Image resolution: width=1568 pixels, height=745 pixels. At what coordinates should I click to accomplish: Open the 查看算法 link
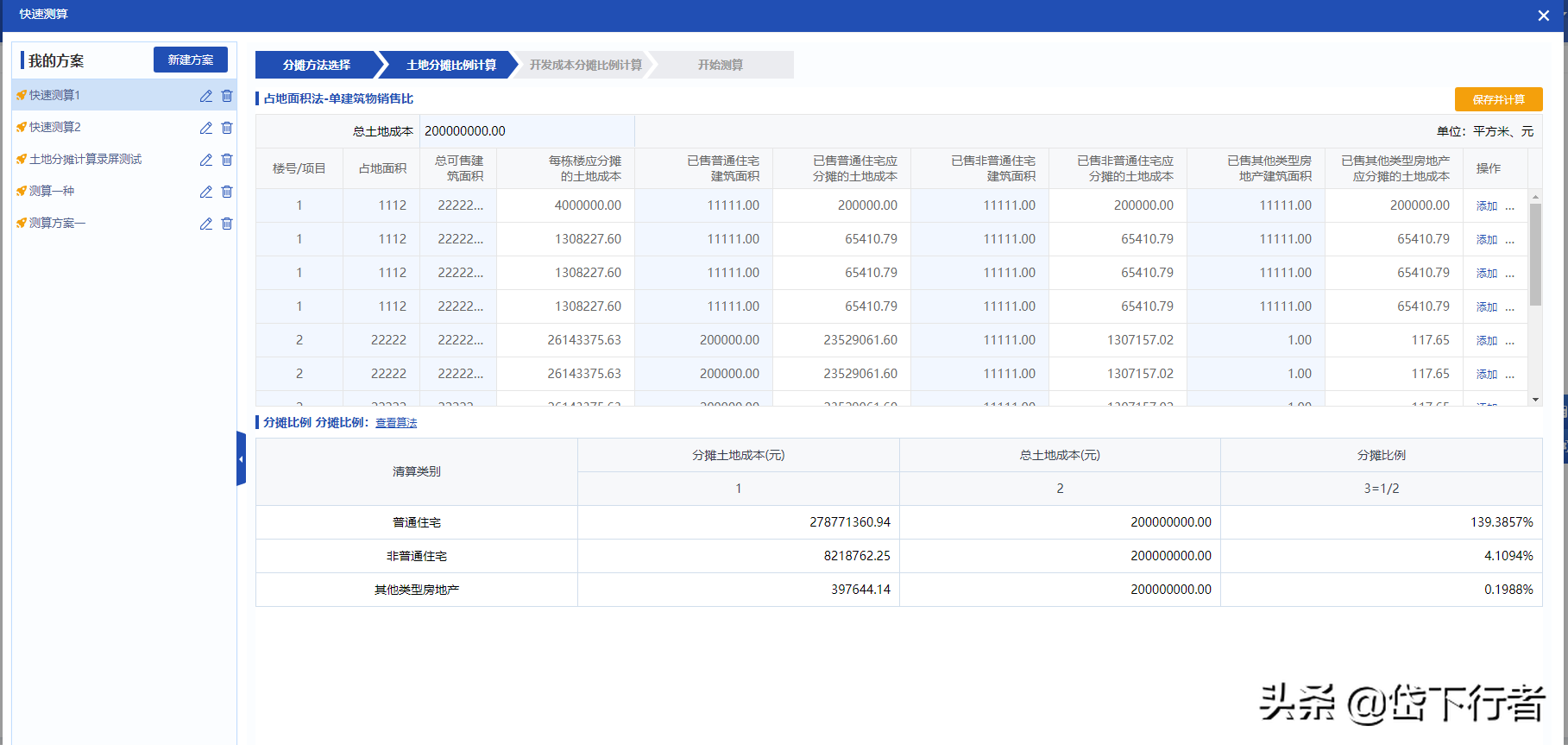point(396,423)
